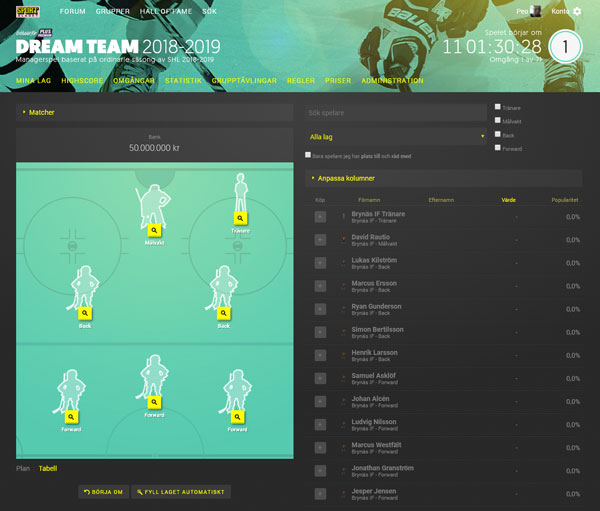Add David Rautio with plus button
600x511 pixels.
point(320,240)
